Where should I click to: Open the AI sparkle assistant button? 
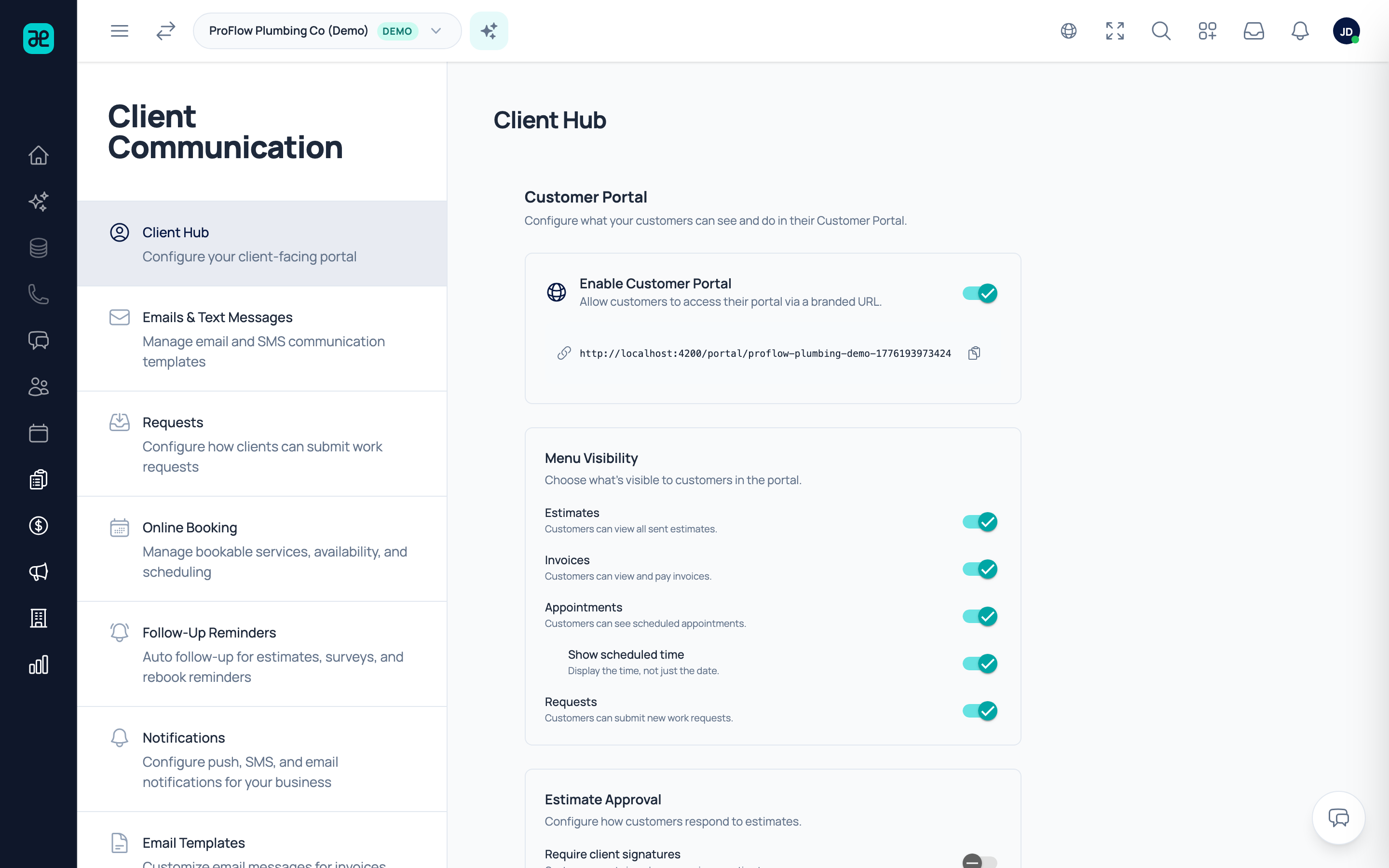pyautogui.click(x=489, y=31)
